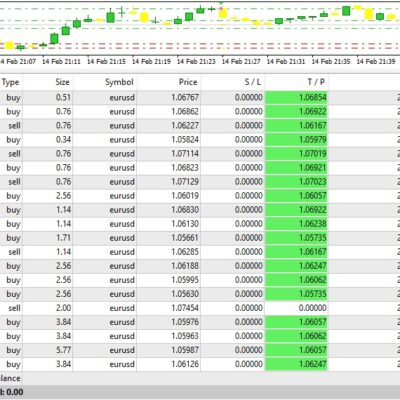
Task: Click the 14 Feb 21:23 time label
Action: pyautogui.click(x=196, y=62)
